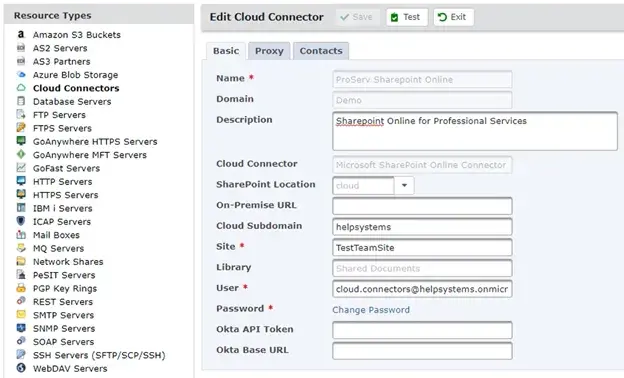624x378 pixels.
Task: Click the IBM i Servers icon
Action: [x=21, y=208]
